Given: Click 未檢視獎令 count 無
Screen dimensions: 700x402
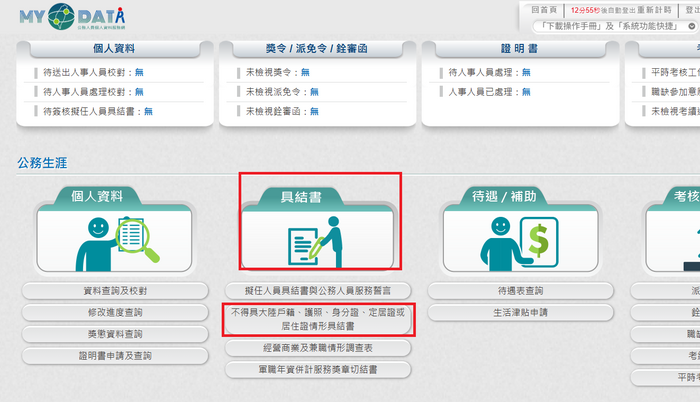Looking at the screenshot, I should point(305,72).
